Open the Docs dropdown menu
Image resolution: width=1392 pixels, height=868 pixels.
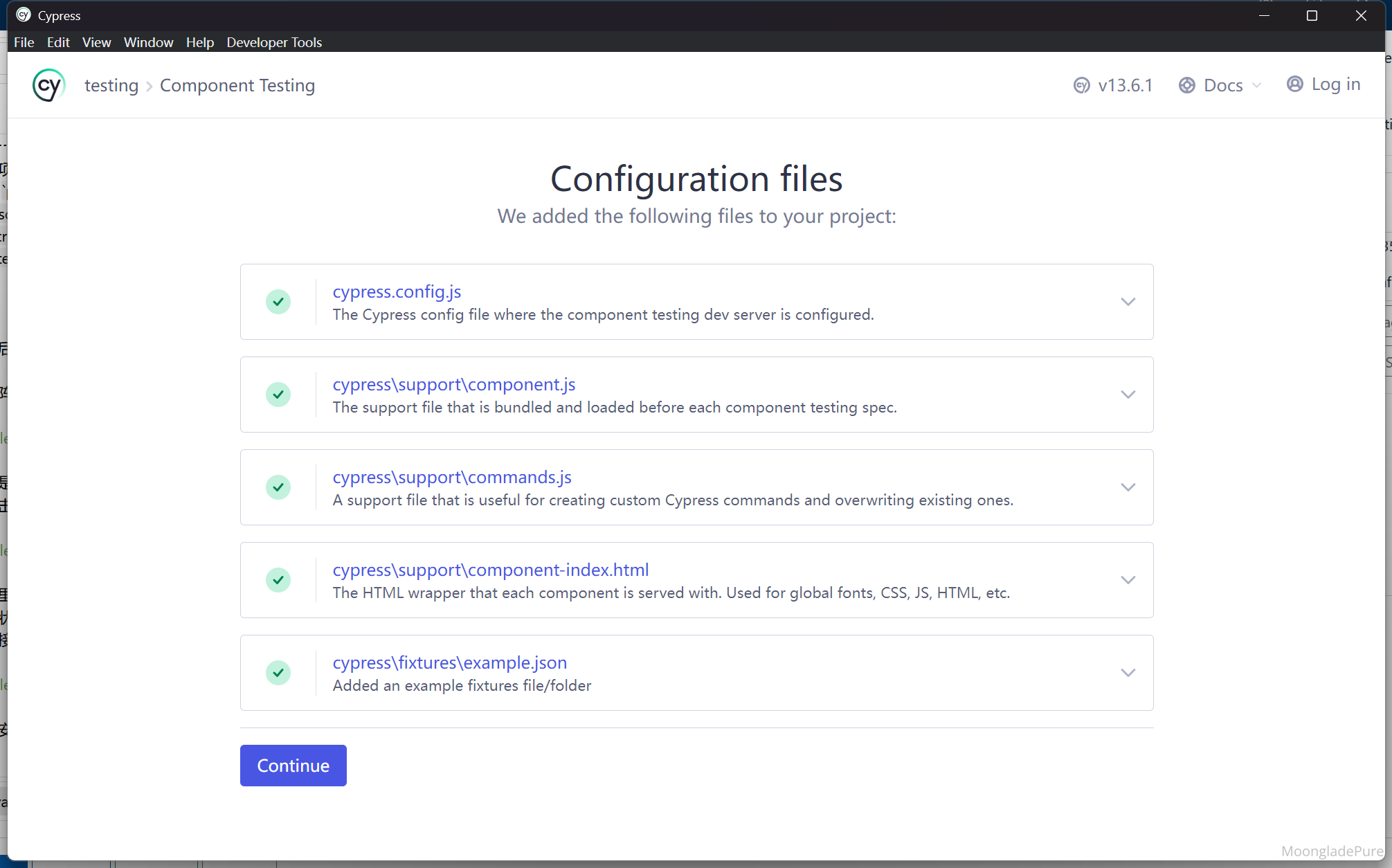click(x=1223, y=85)
